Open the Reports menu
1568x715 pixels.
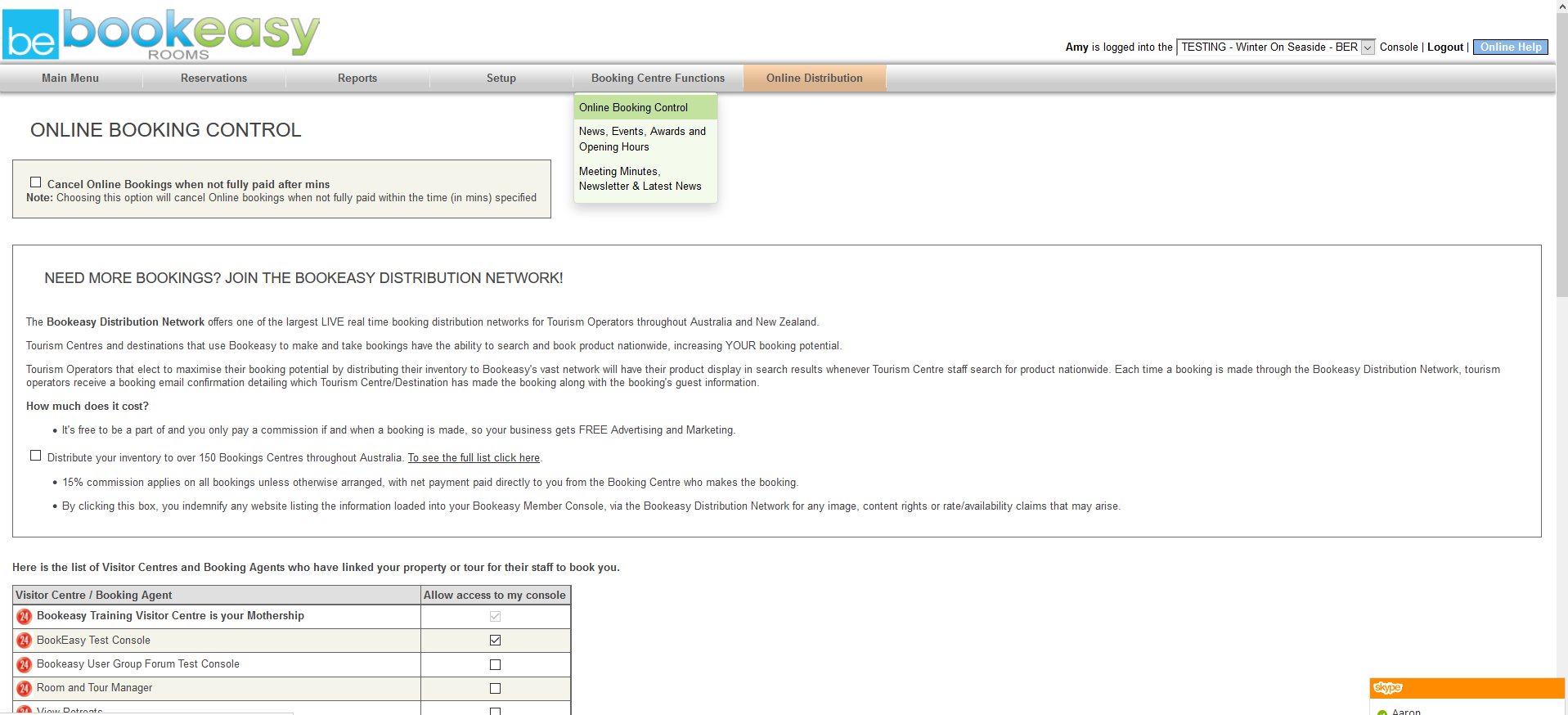(357, 79)
